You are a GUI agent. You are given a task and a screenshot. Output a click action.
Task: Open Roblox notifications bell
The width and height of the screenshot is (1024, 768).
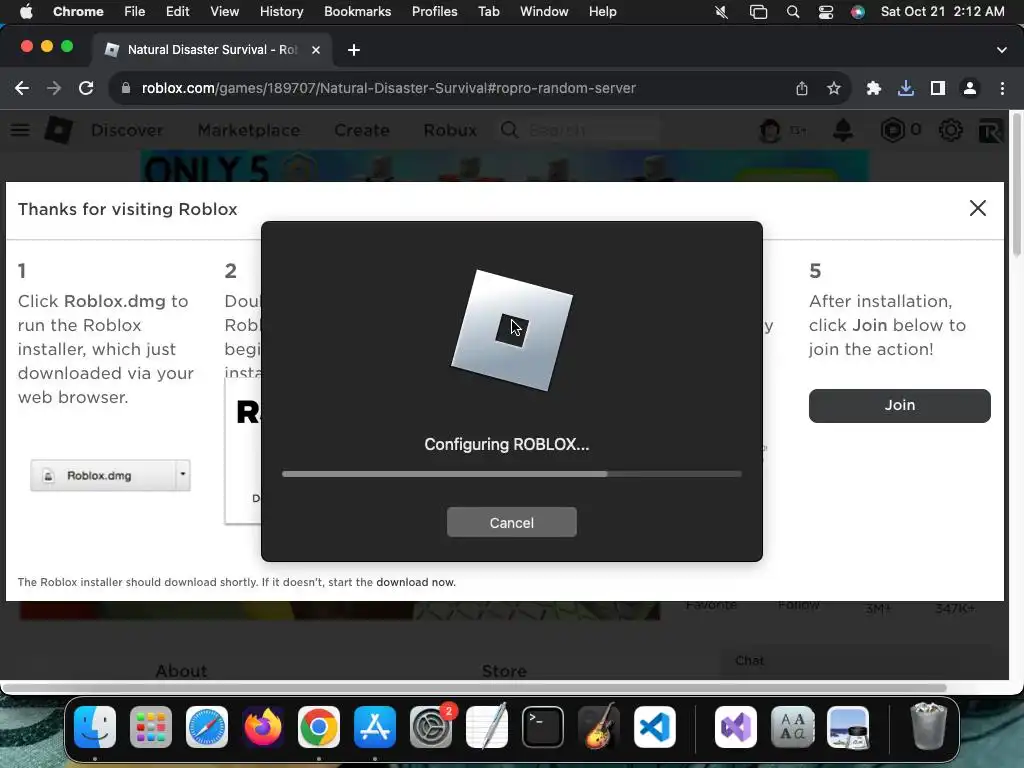[843, 131]
